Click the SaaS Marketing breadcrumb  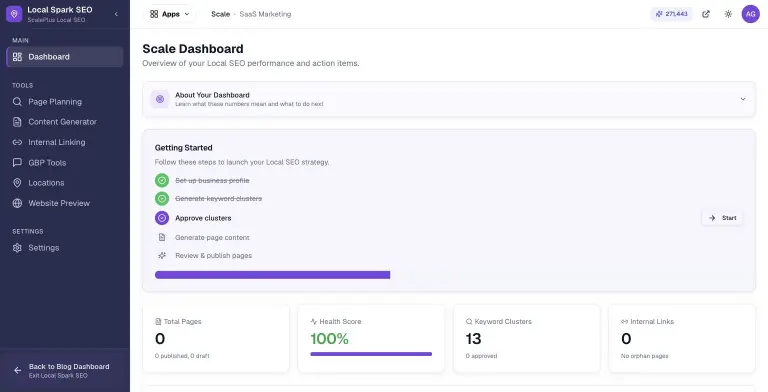click(x=265, y=14)
